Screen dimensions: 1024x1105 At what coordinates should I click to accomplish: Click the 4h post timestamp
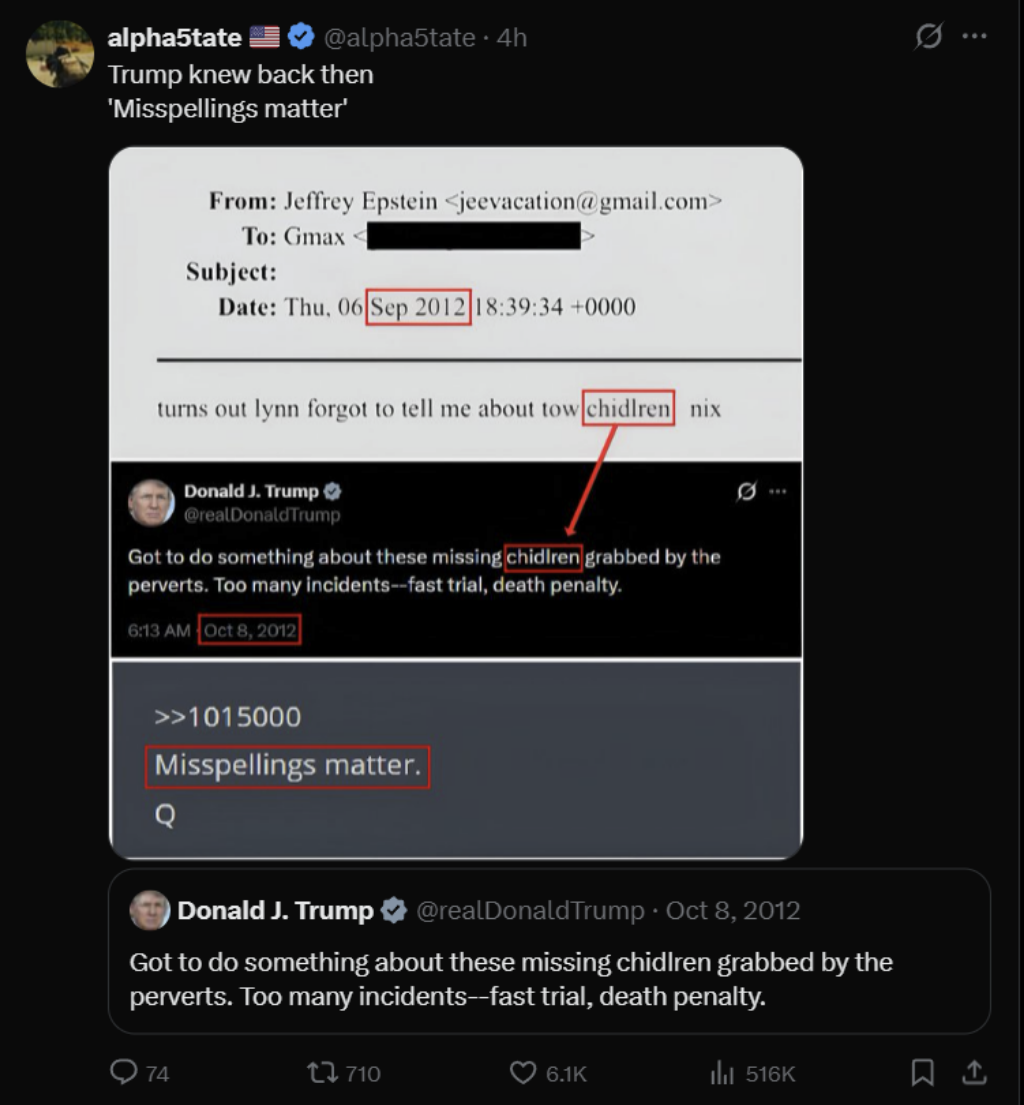pos(512,38)
